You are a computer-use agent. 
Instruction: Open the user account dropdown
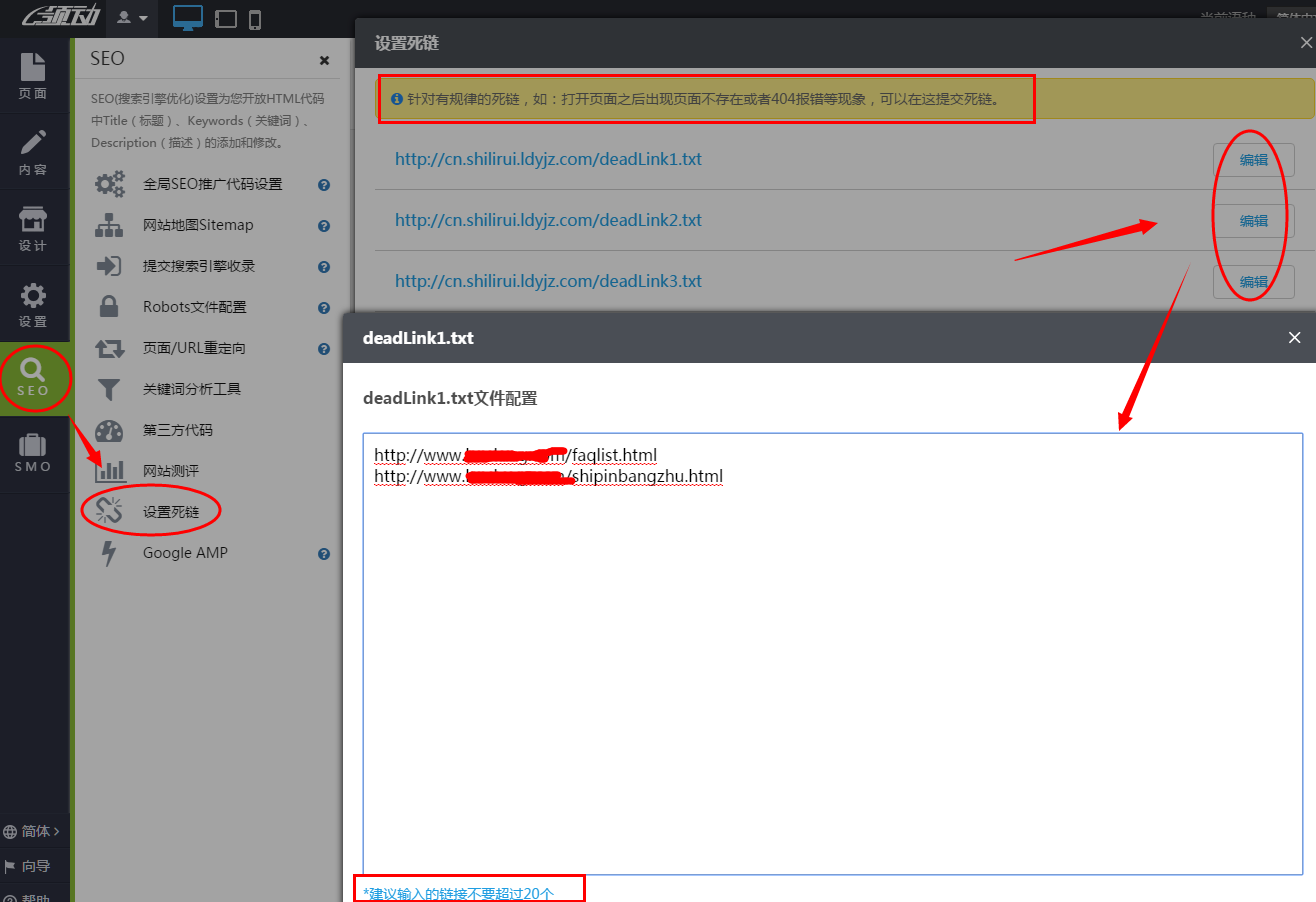click(132, 18)
